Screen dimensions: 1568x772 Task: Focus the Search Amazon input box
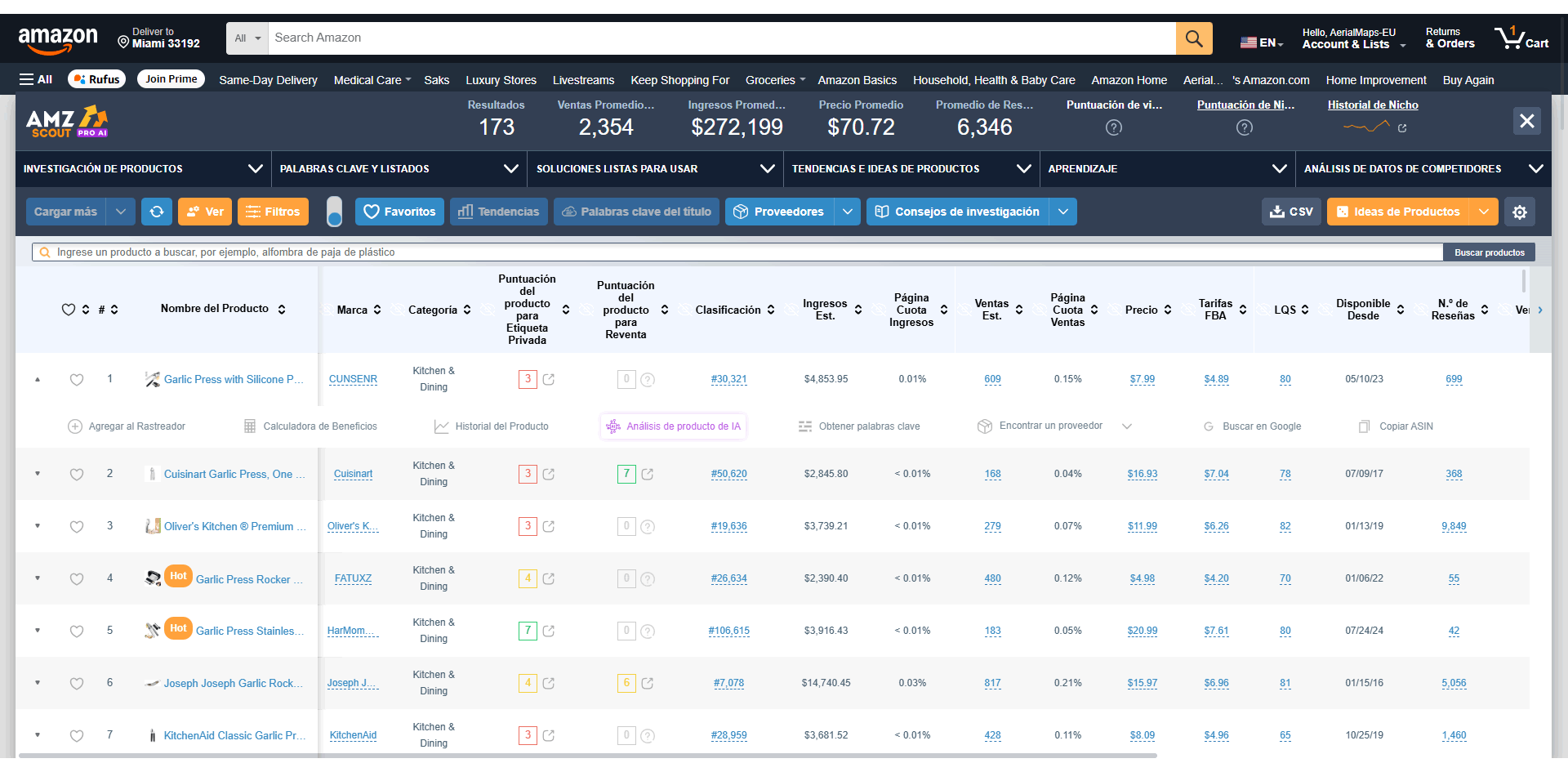coord(722,38)
